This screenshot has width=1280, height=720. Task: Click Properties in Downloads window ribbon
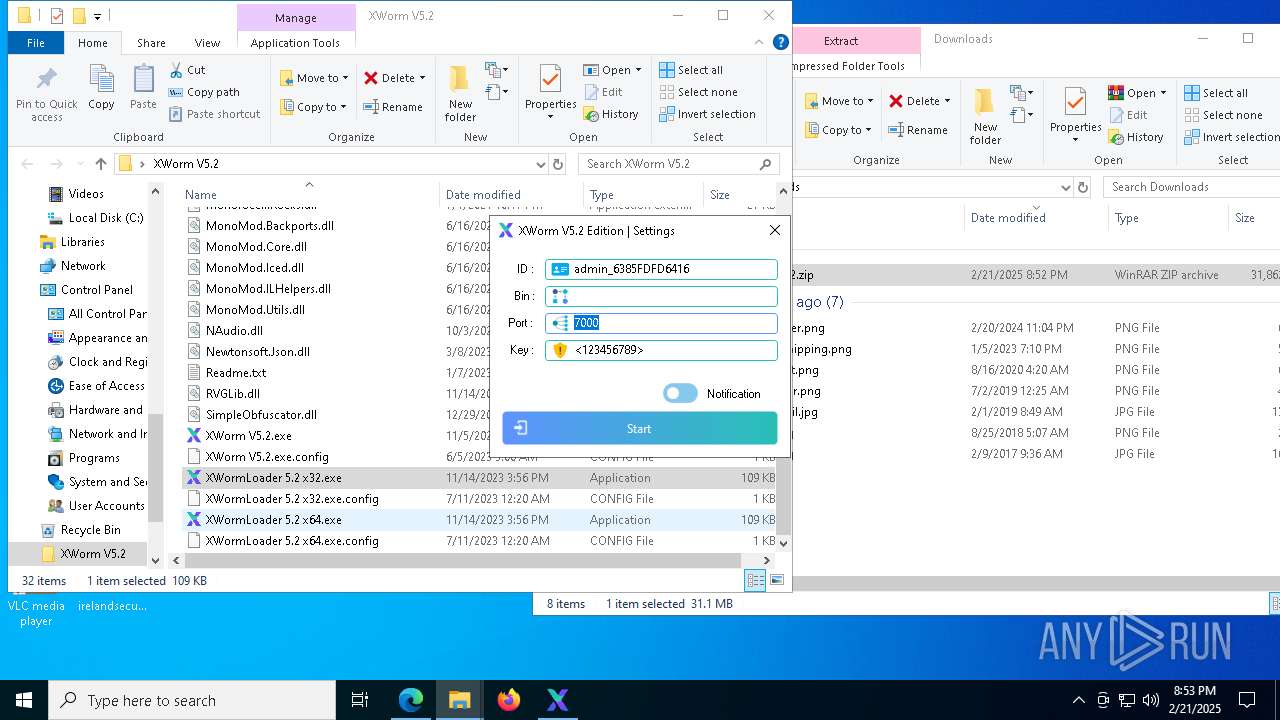pos(1076,115)
